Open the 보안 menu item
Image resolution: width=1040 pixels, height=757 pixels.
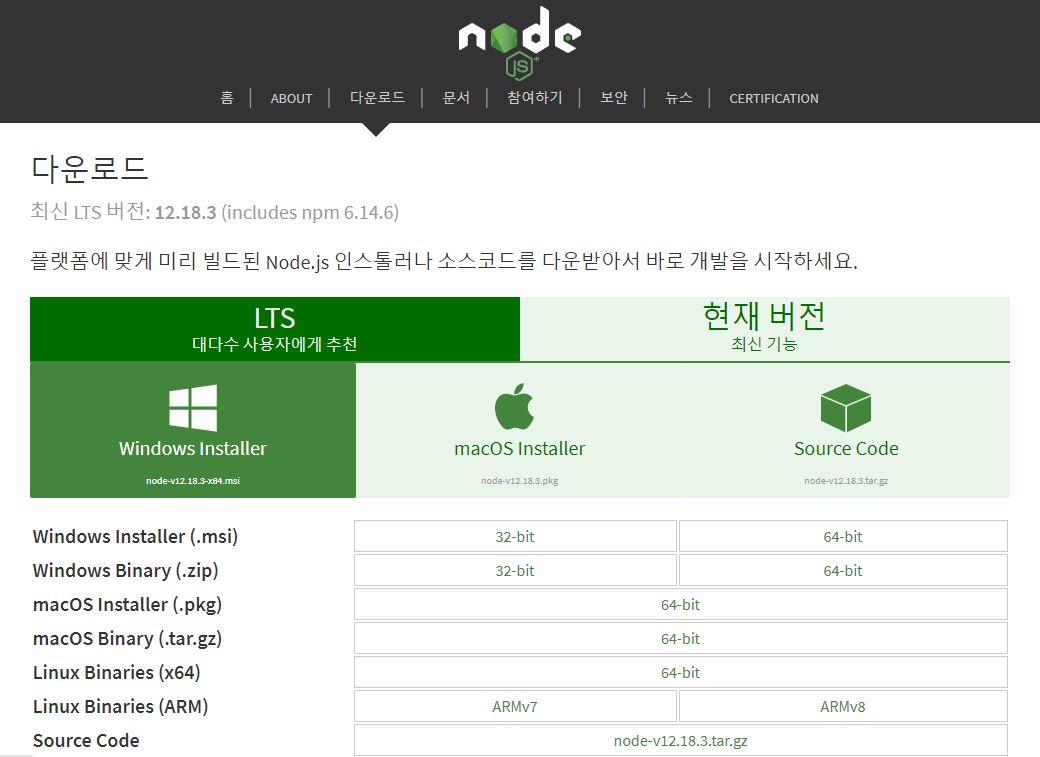click(614, 98)
